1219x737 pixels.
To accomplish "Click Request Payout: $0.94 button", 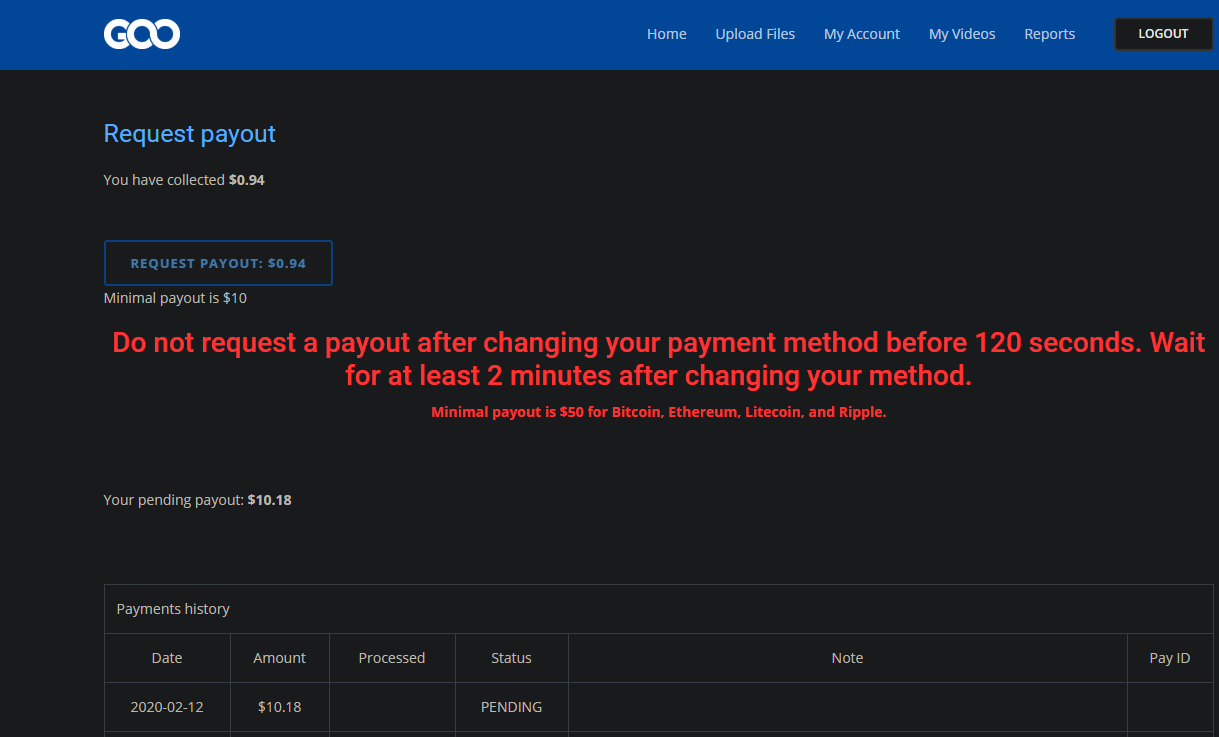I will click(x=218, y=263).
